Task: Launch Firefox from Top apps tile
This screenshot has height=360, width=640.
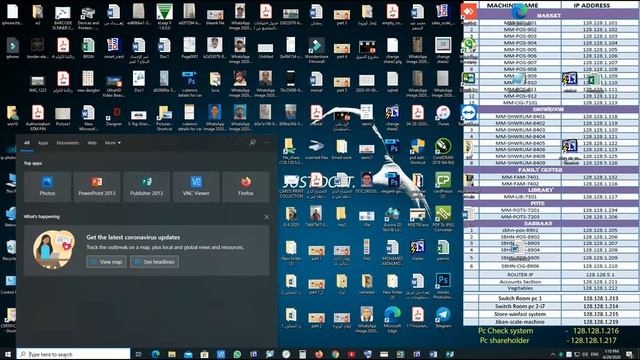Action: (246, 187)
